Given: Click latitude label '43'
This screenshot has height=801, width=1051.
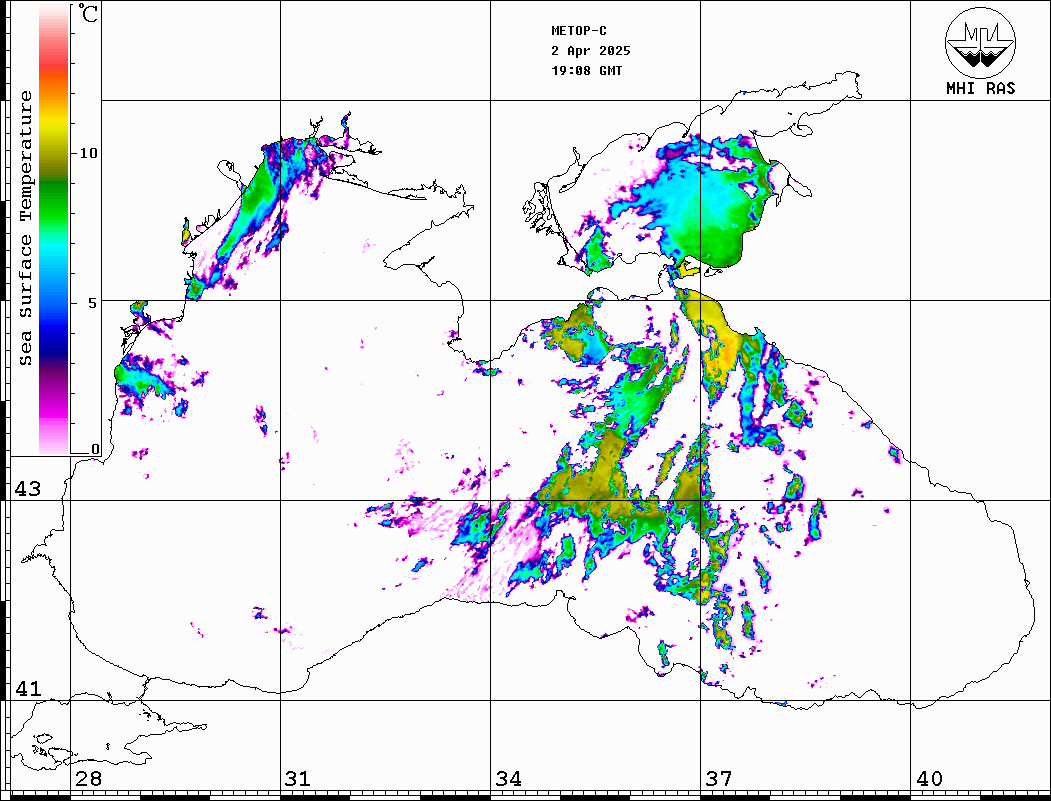Looking at the screenshot, I should point(28,489).
